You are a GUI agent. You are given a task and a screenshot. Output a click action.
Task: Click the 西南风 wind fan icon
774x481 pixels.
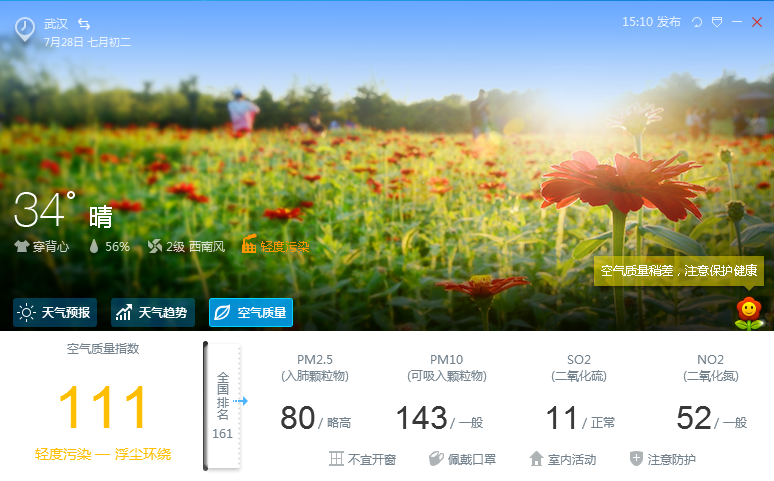pyautogui.click(x=154, y=246)
